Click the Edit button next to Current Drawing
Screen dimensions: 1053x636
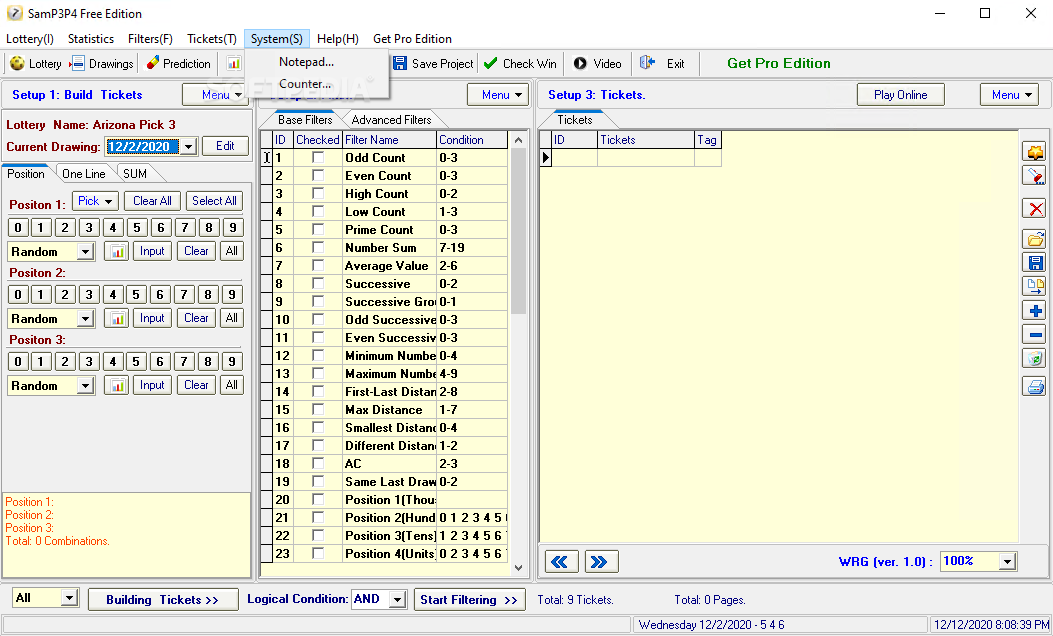point(225,146)
